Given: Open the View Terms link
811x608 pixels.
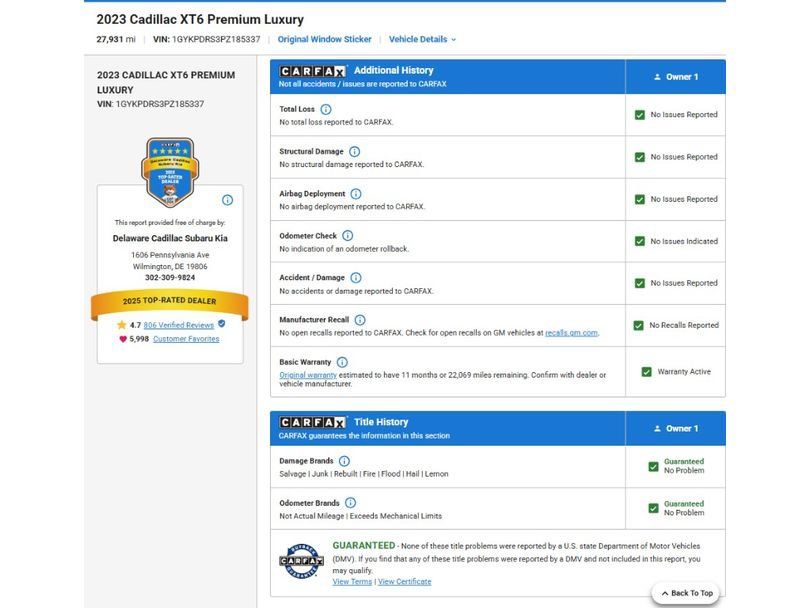Looking at the screenshot, I should click(352, 582).
